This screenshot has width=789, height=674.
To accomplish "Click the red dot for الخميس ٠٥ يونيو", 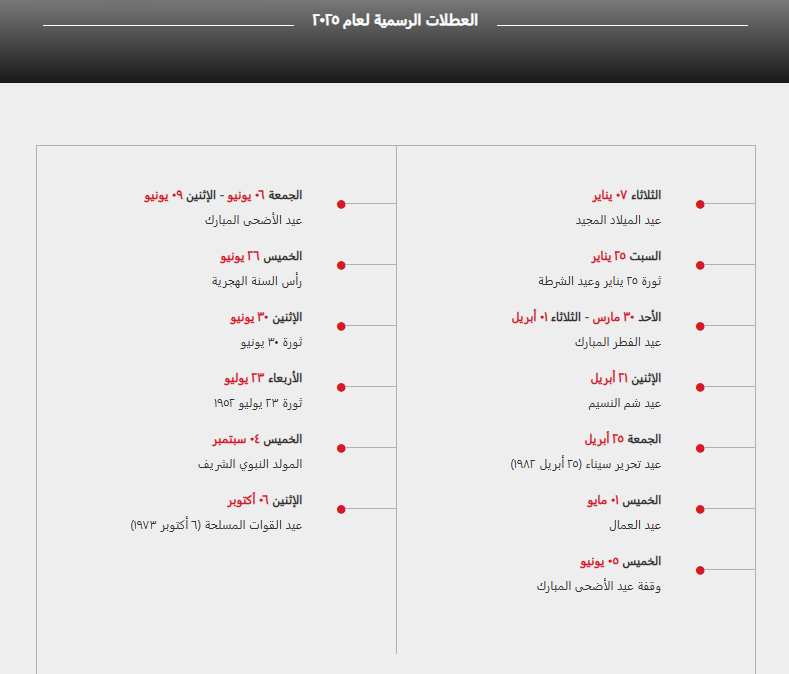I will tap(700, 570).
